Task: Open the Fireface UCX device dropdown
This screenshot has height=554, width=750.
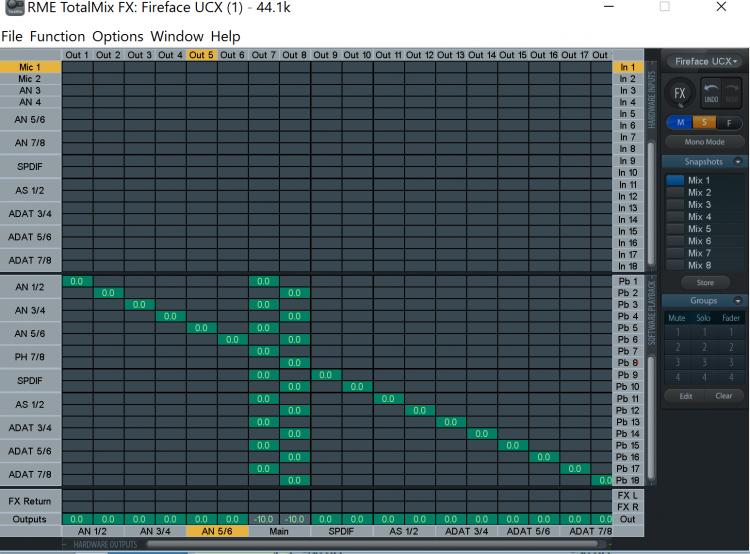Action: tap(705, 61)
